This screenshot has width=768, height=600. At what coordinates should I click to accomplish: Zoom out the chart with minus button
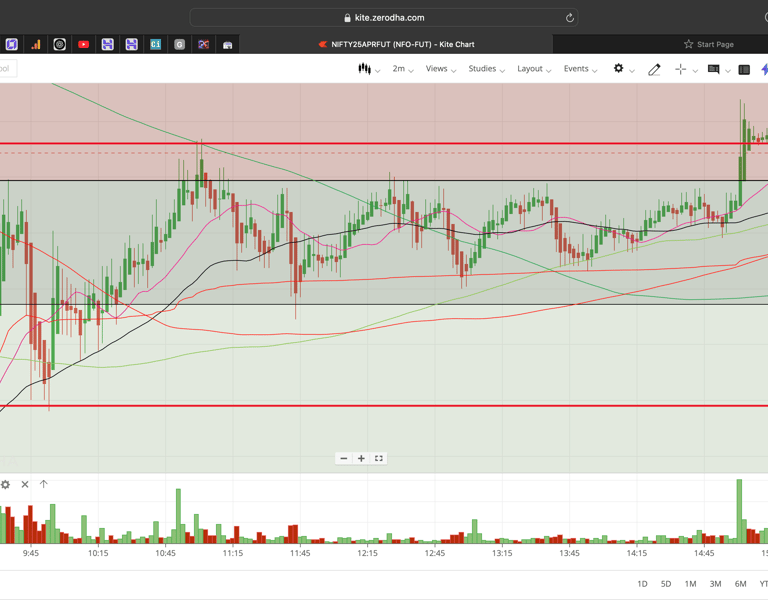click(344, 458)
